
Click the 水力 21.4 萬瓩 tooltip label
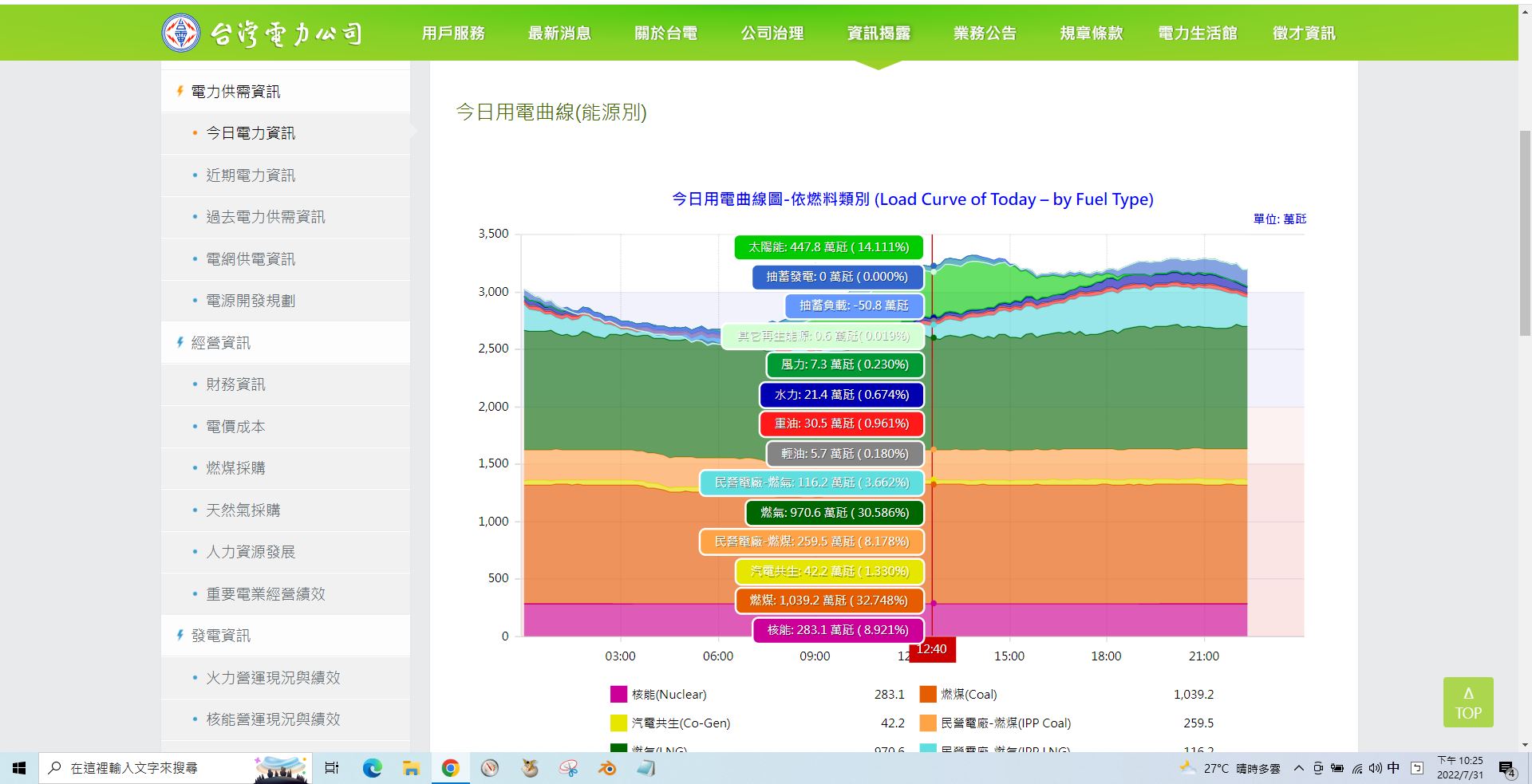pyautogui.click(x=842, y=395)
